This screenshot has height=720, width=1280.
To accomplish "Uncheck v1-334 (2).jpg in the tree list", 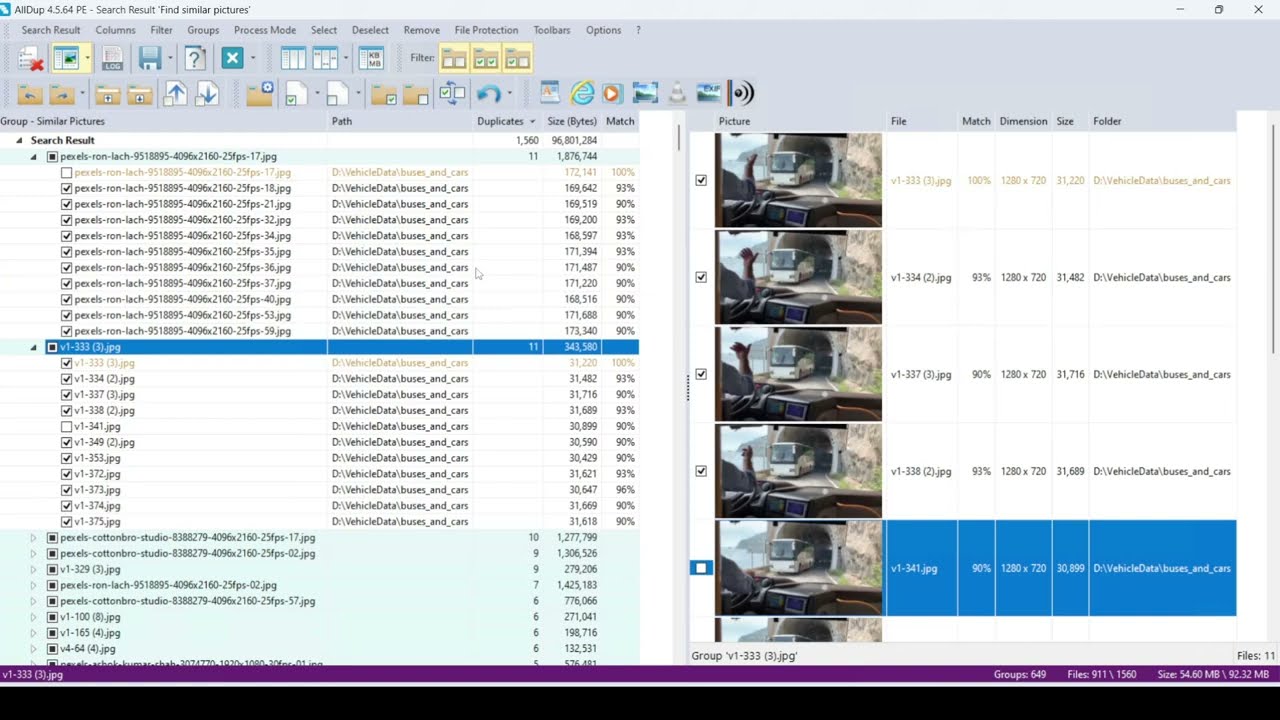I will pos(66,379).
